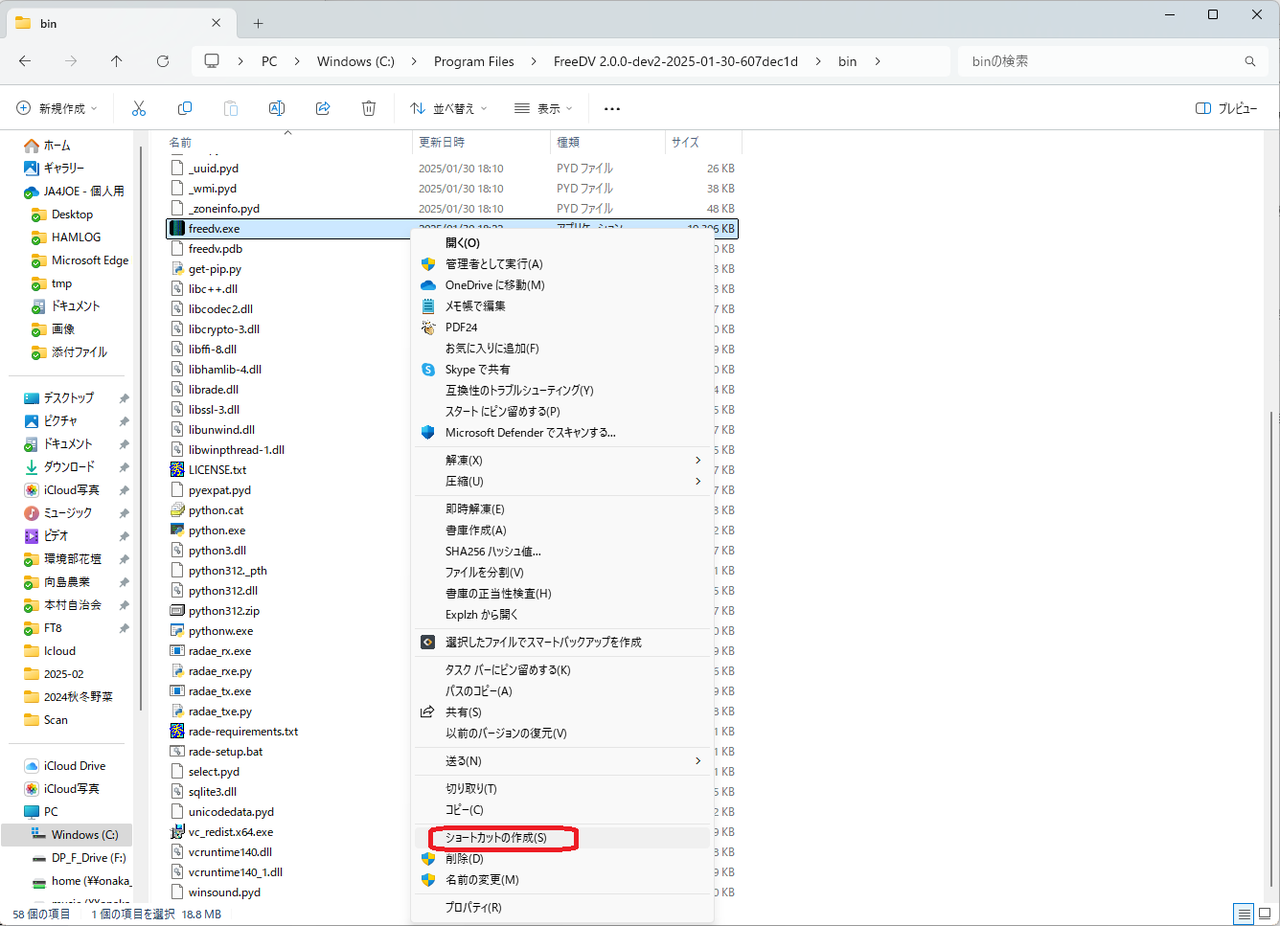Switch to details view icon in status bar
Viewport: 1280px width, 926px height.
coord(1243,914)
